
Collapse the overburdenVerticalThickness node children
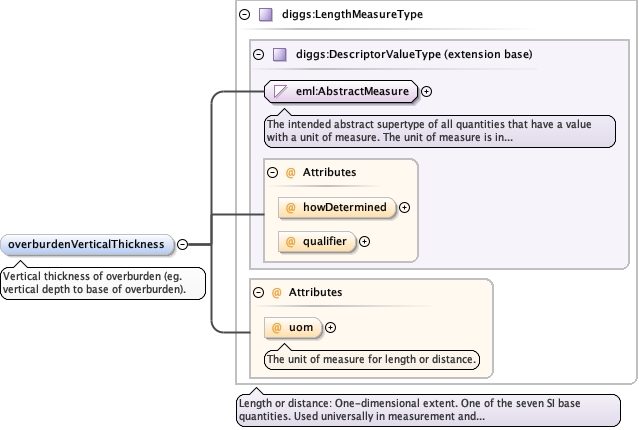pos(183,243)
